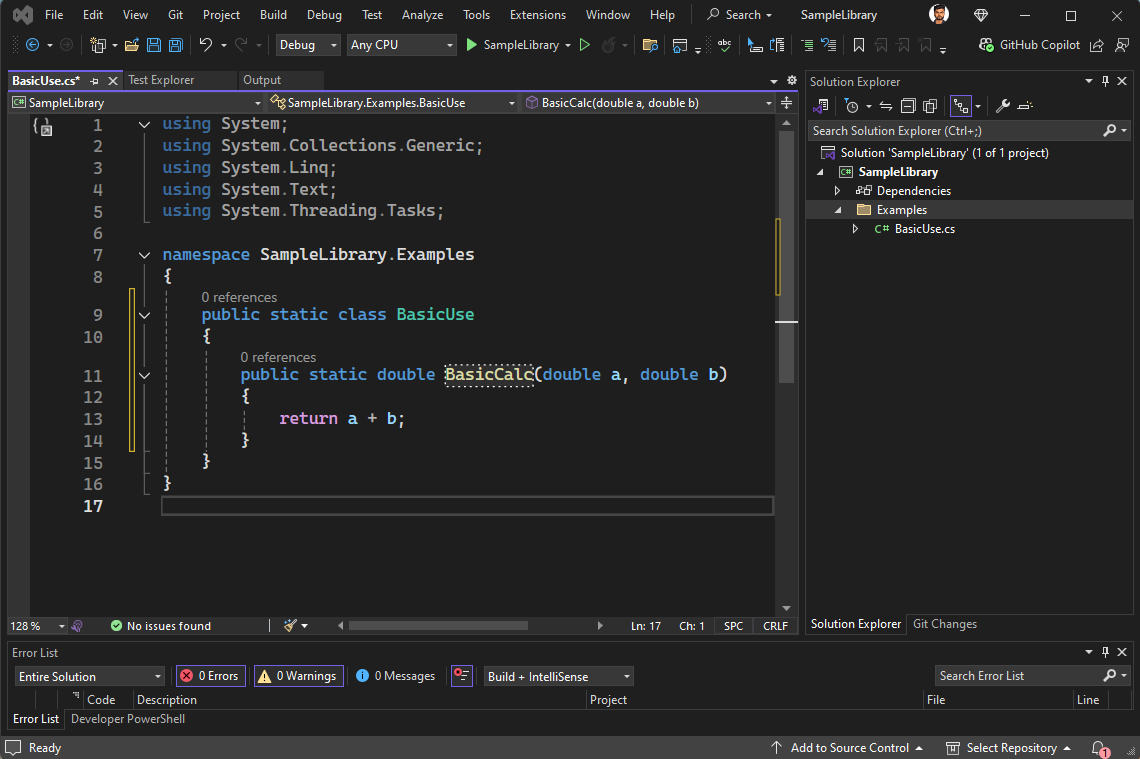Screen dimensions: 1140x759
Task: Click the Navigate Backward arrow icon
Action: pos(32,45)
